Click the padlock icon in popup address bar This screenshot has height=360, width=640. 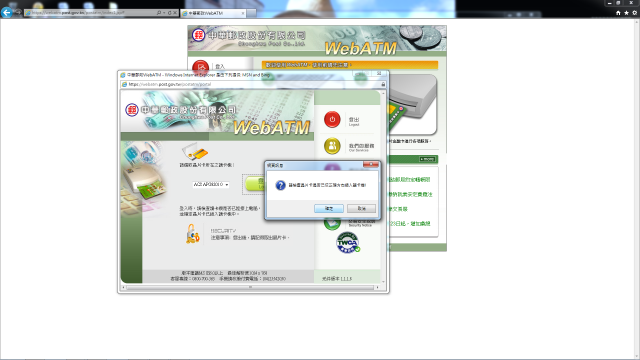(383, 84)
